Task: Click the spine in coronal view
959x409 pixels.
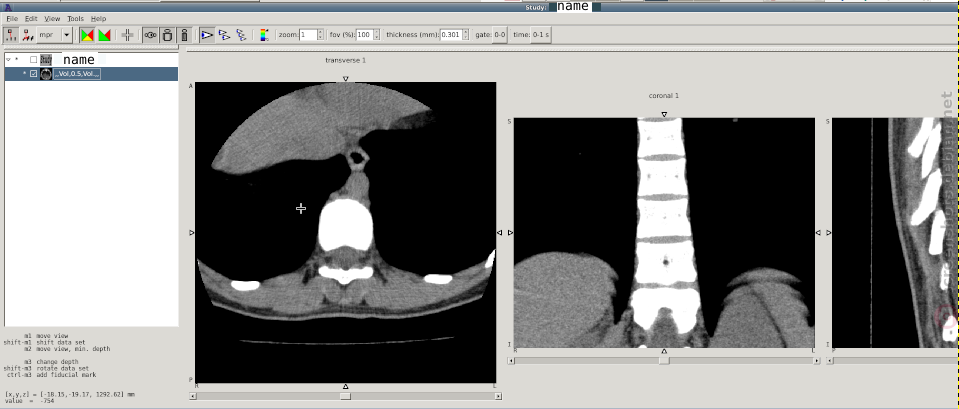Action: coord(665,226)
